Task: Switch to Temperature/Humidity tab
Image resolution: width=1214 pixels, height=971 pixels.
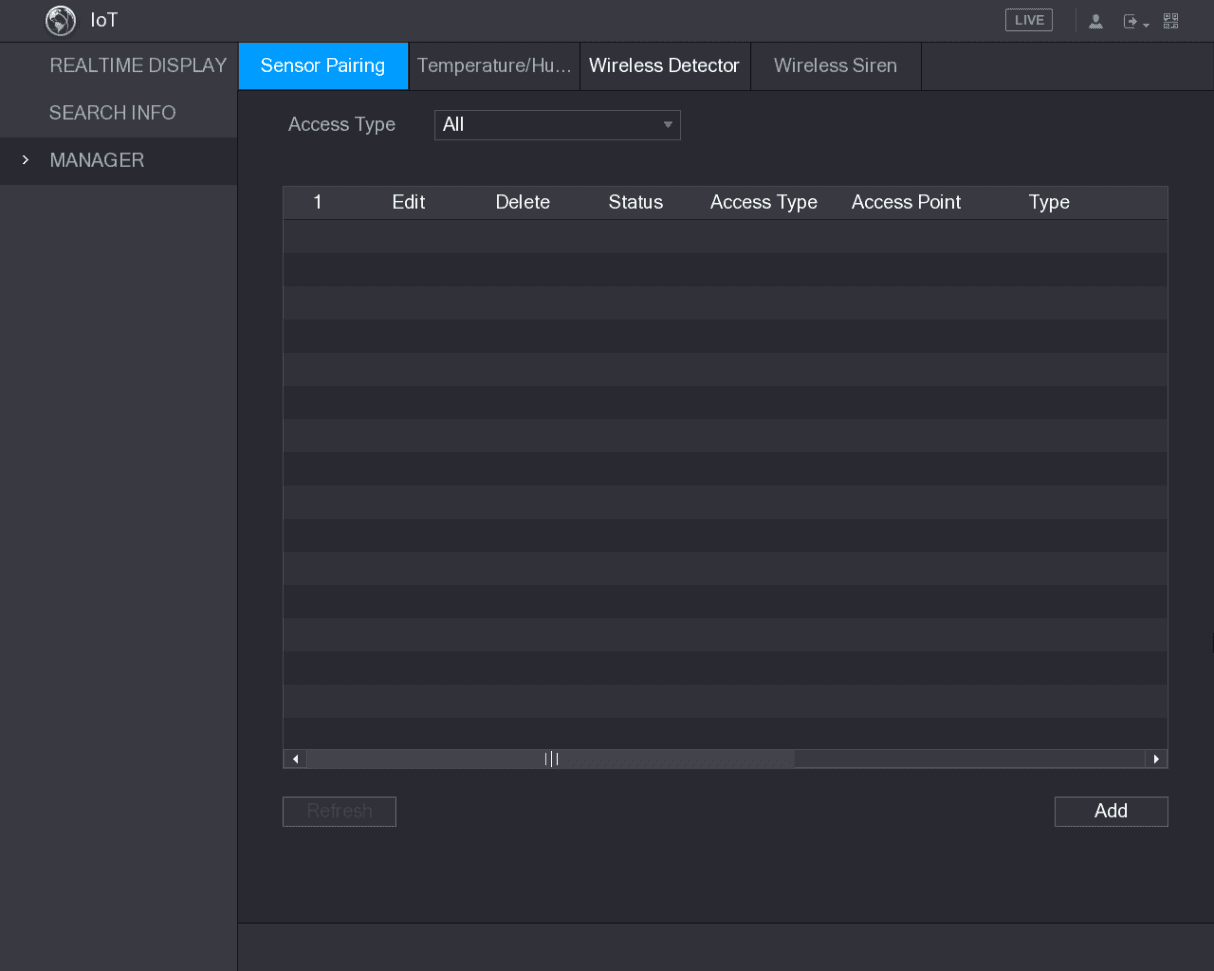Action: tap(494, 66)
